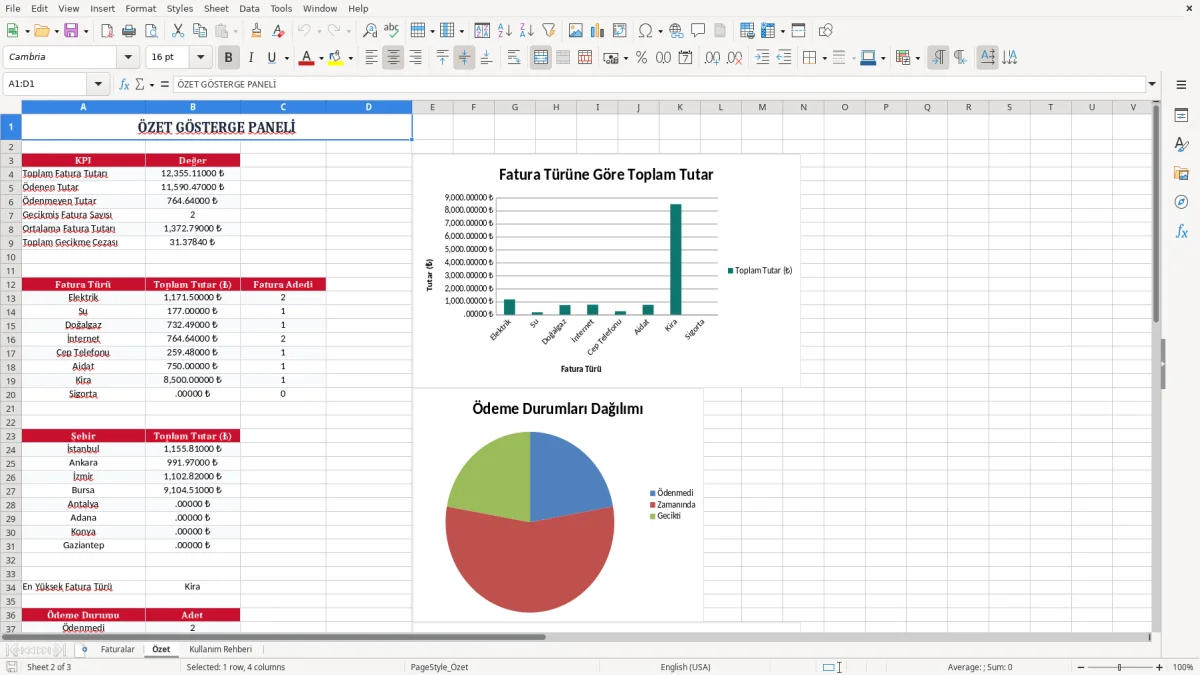Open the Insert menu
The image size is (1200, 675).
(x=102, y=8)
